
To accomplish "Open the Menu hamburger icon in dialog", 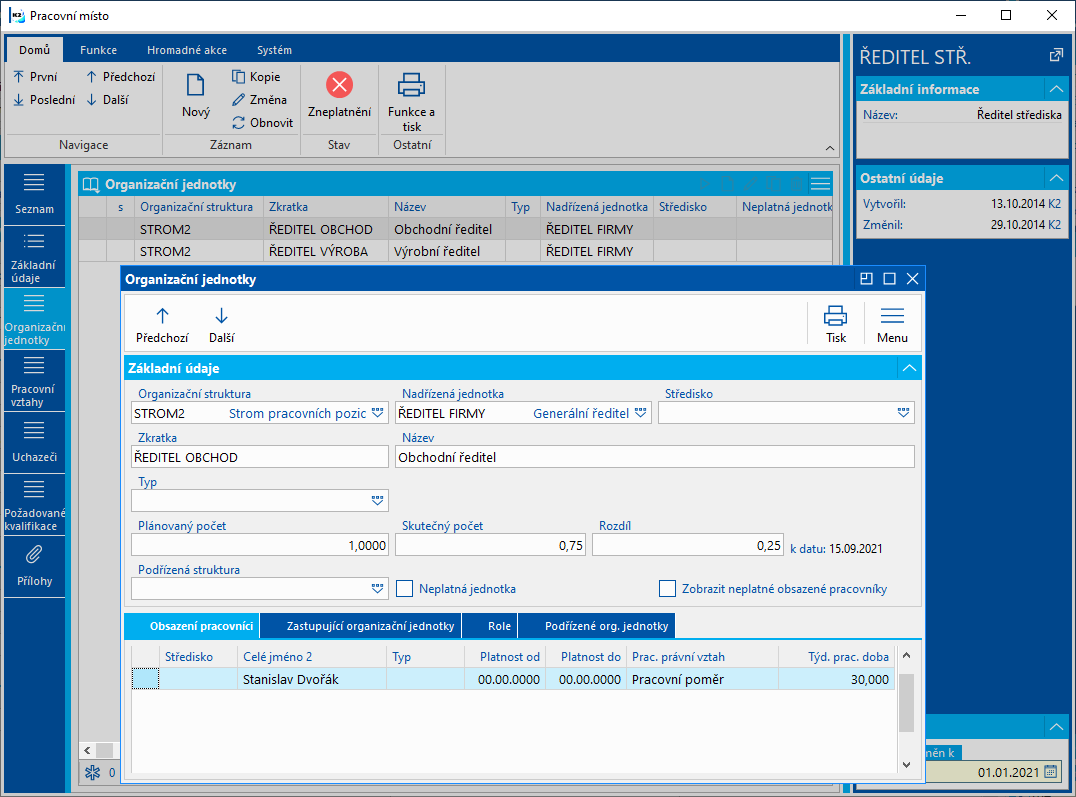I will coord(892,317).
